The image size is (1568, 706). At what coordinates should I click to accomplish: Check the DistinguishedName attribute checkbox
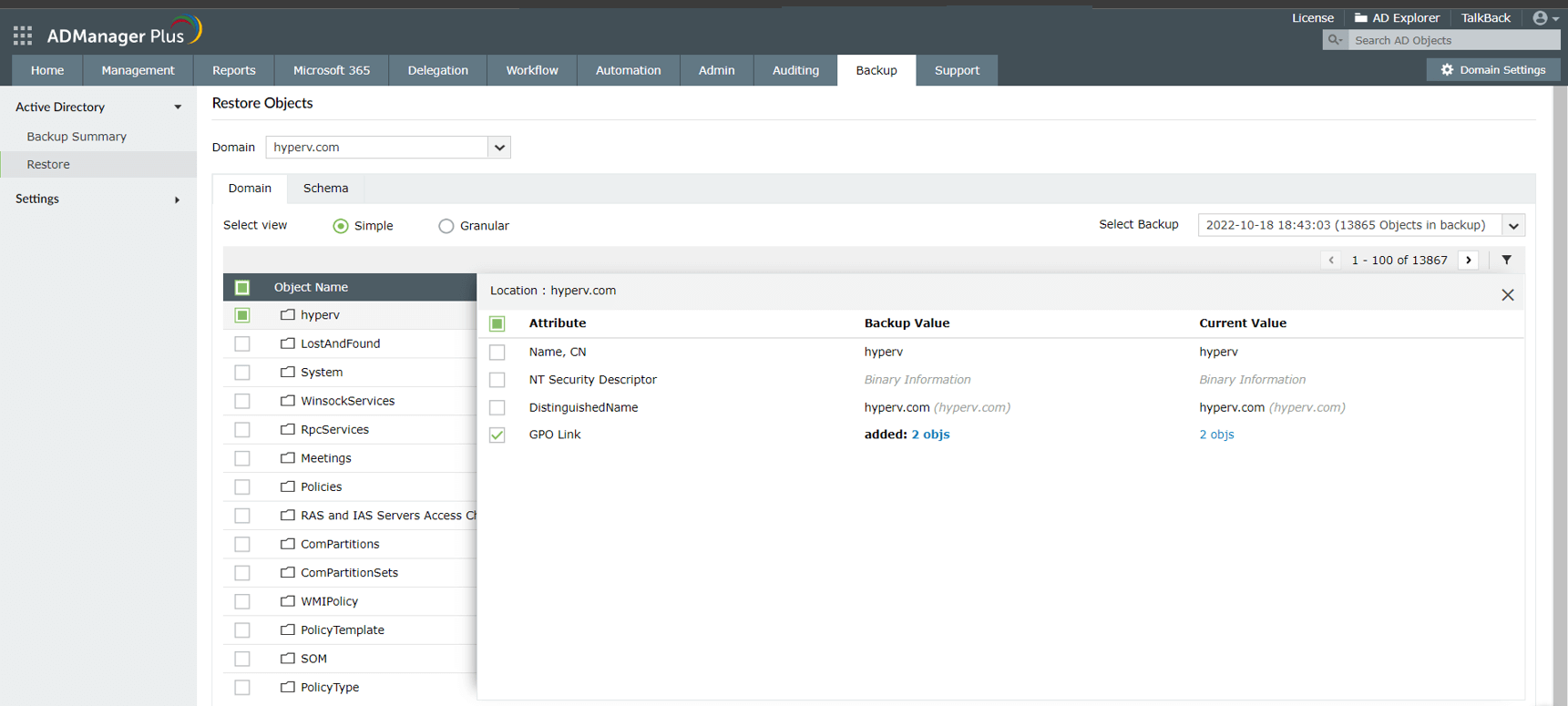(x=497, y=407)
